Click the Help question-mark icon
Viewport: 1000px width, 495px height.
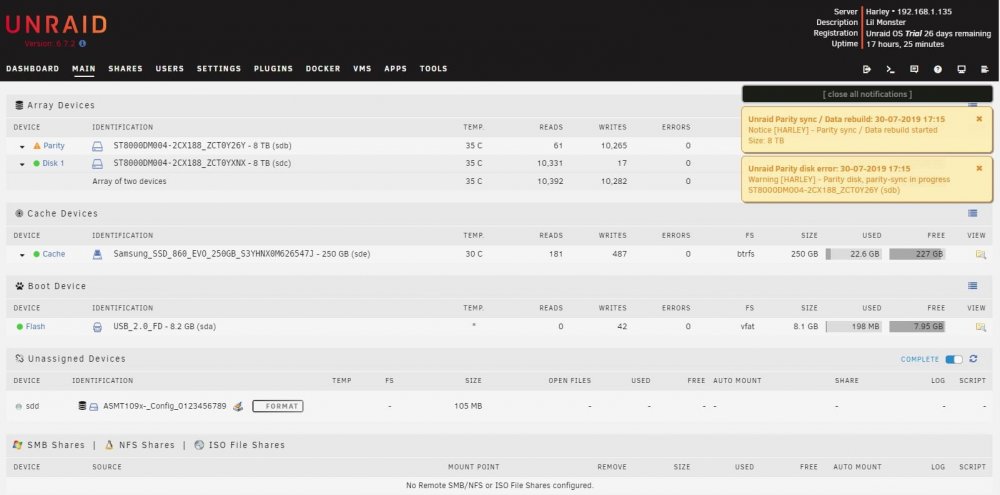point(938,69)
